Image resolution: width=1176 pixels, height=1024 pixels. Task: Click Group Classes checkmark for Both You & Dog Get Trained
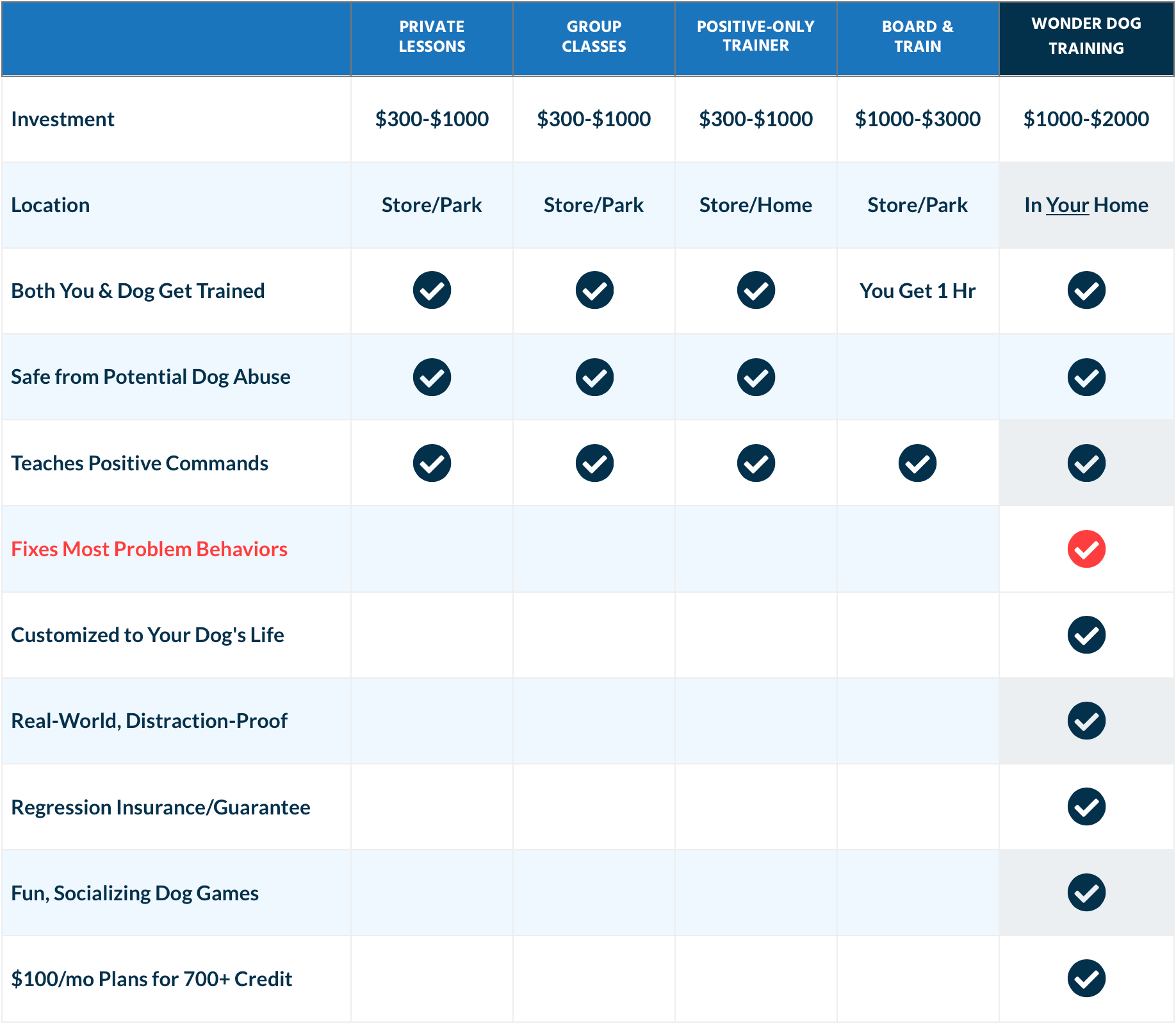coord(594,290)
